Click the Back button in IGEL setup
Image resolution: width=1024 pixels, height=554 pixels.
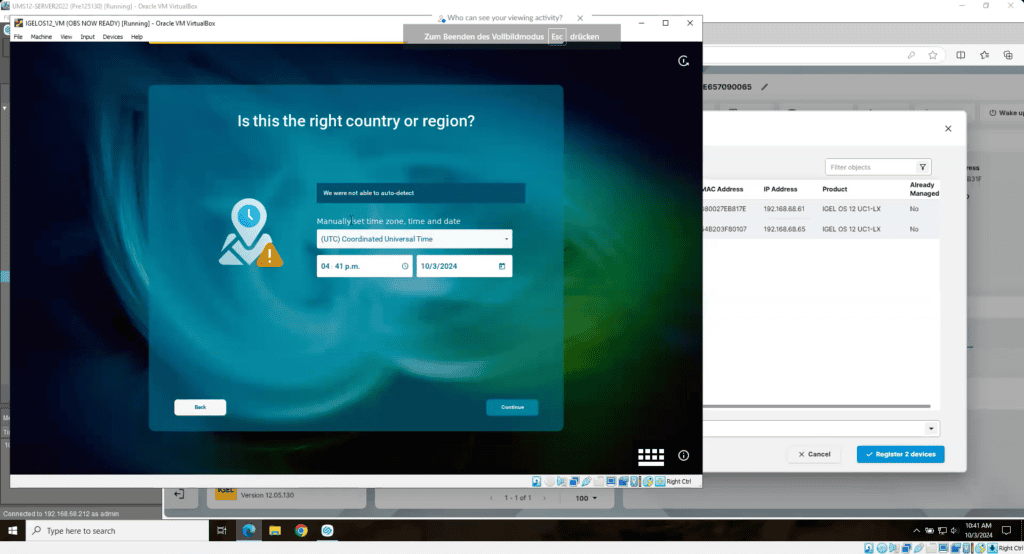tap(200, 407)
